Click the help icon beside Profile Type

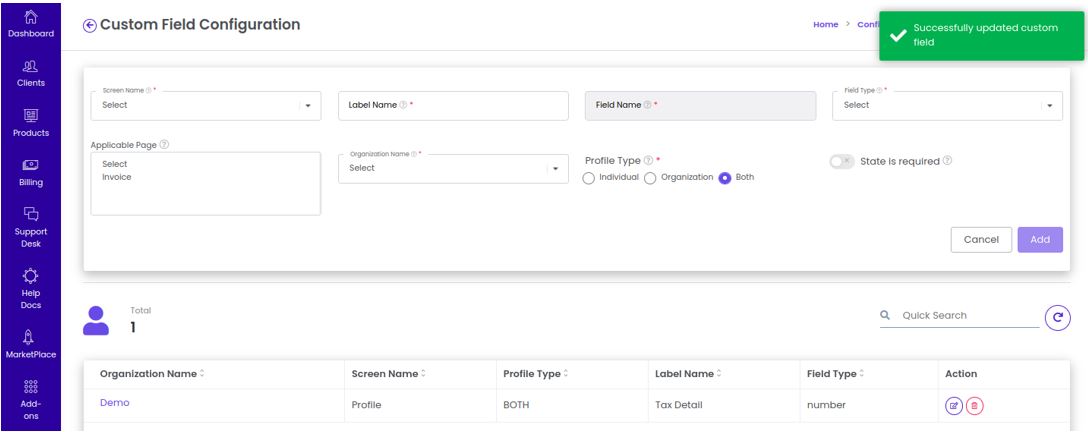pos(648,160)
